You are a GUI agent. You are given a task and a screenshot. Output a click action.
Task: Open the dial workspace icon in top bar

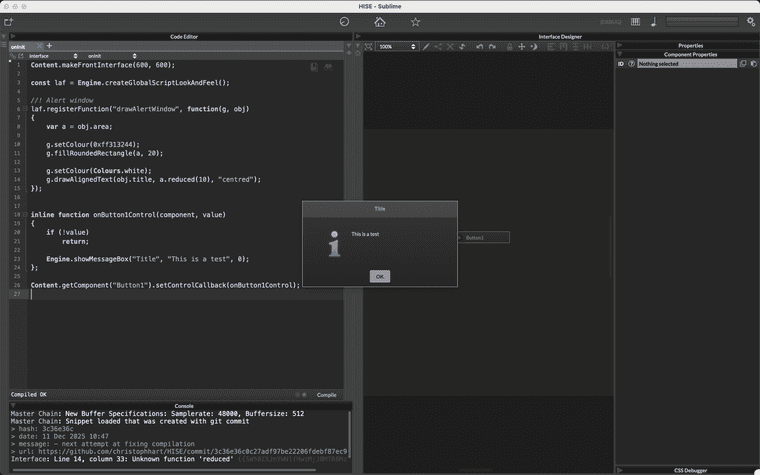[x=344, y=22]
